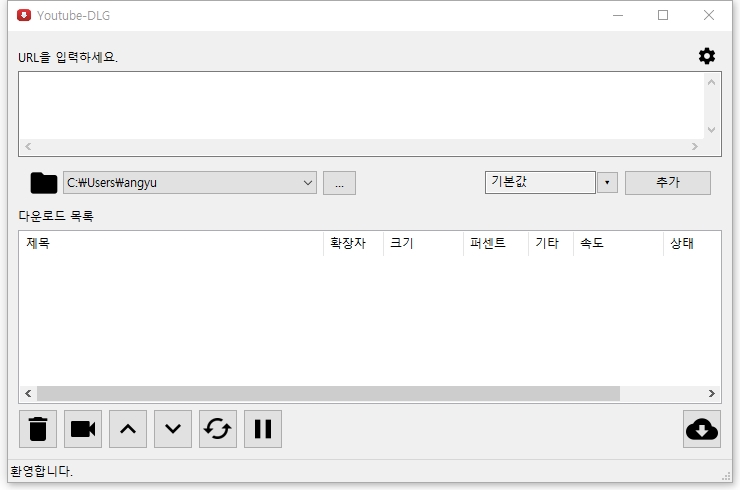The height and width of the screenshot is (490, 740).
Task: Click the download list horizontal scrollbar thumb
Action: (x=328, y=393)
